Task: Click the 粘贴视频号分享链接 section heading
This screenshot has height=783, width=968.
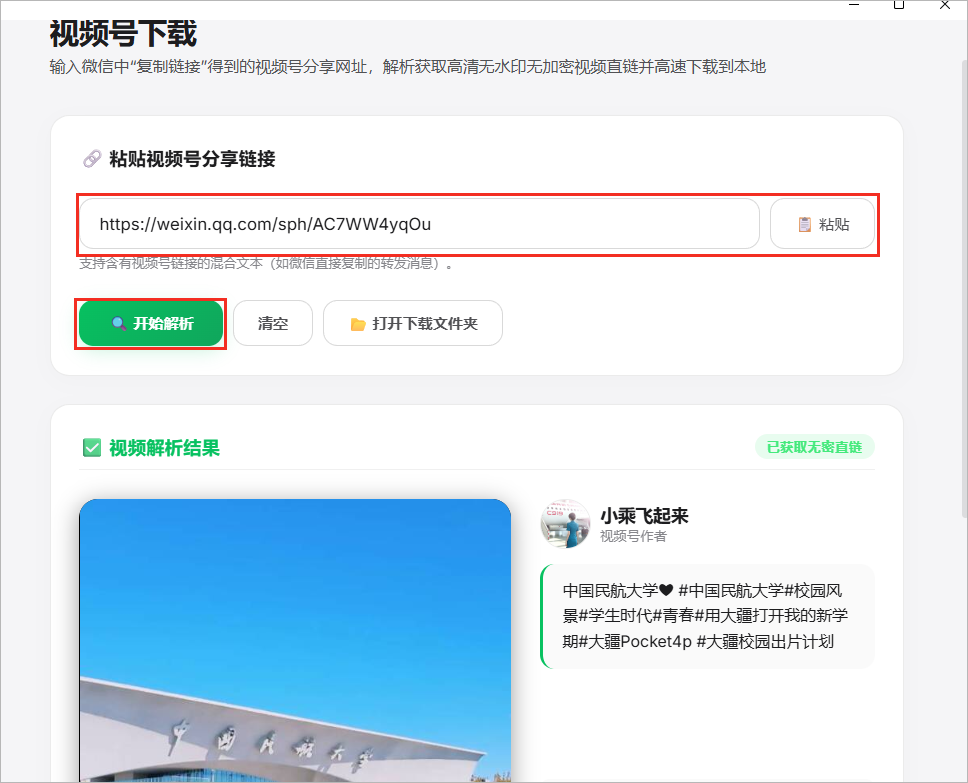Action: [192, 159]
